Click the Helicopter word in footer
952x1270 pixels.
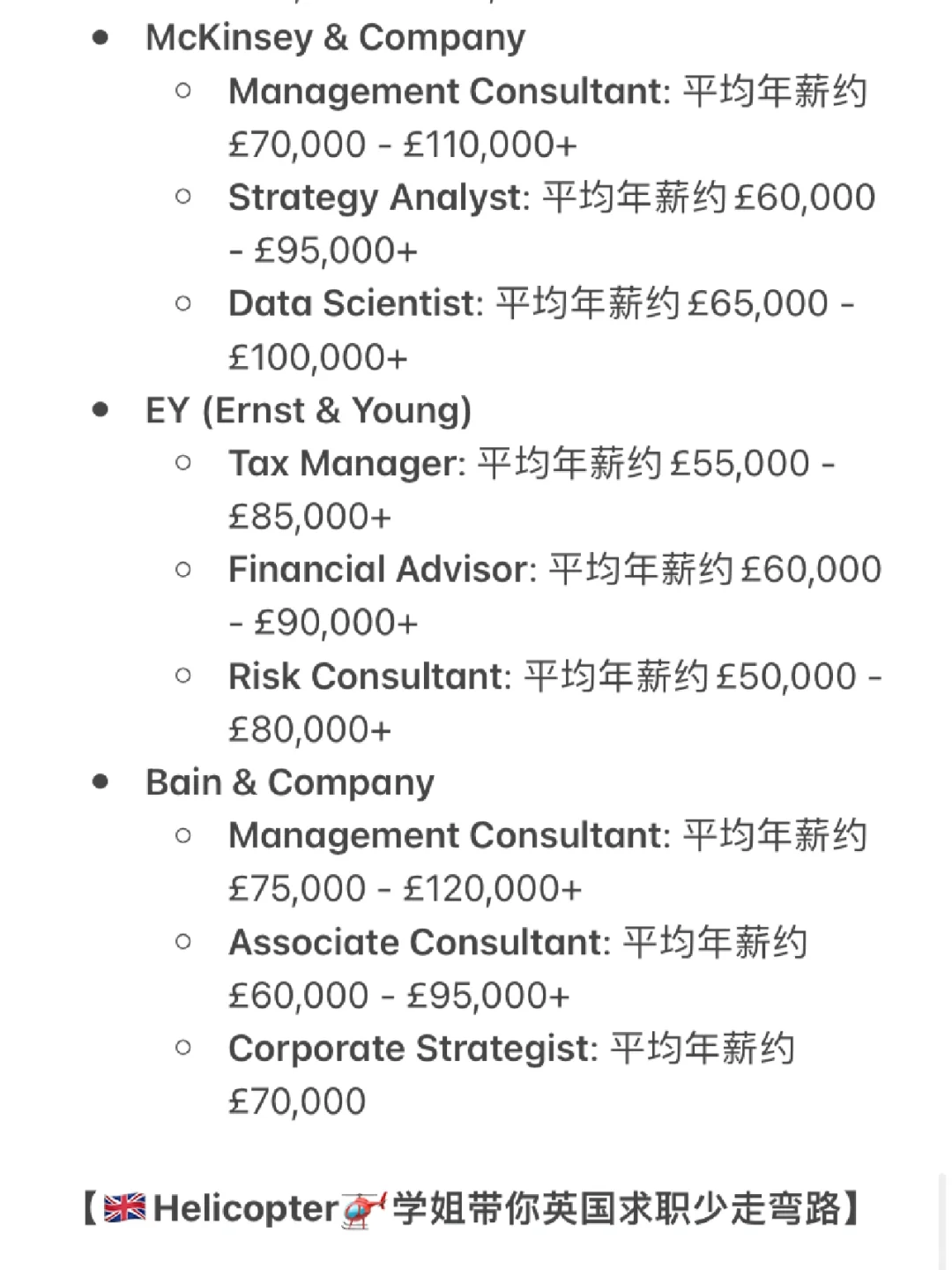(x=246, y=1208)
